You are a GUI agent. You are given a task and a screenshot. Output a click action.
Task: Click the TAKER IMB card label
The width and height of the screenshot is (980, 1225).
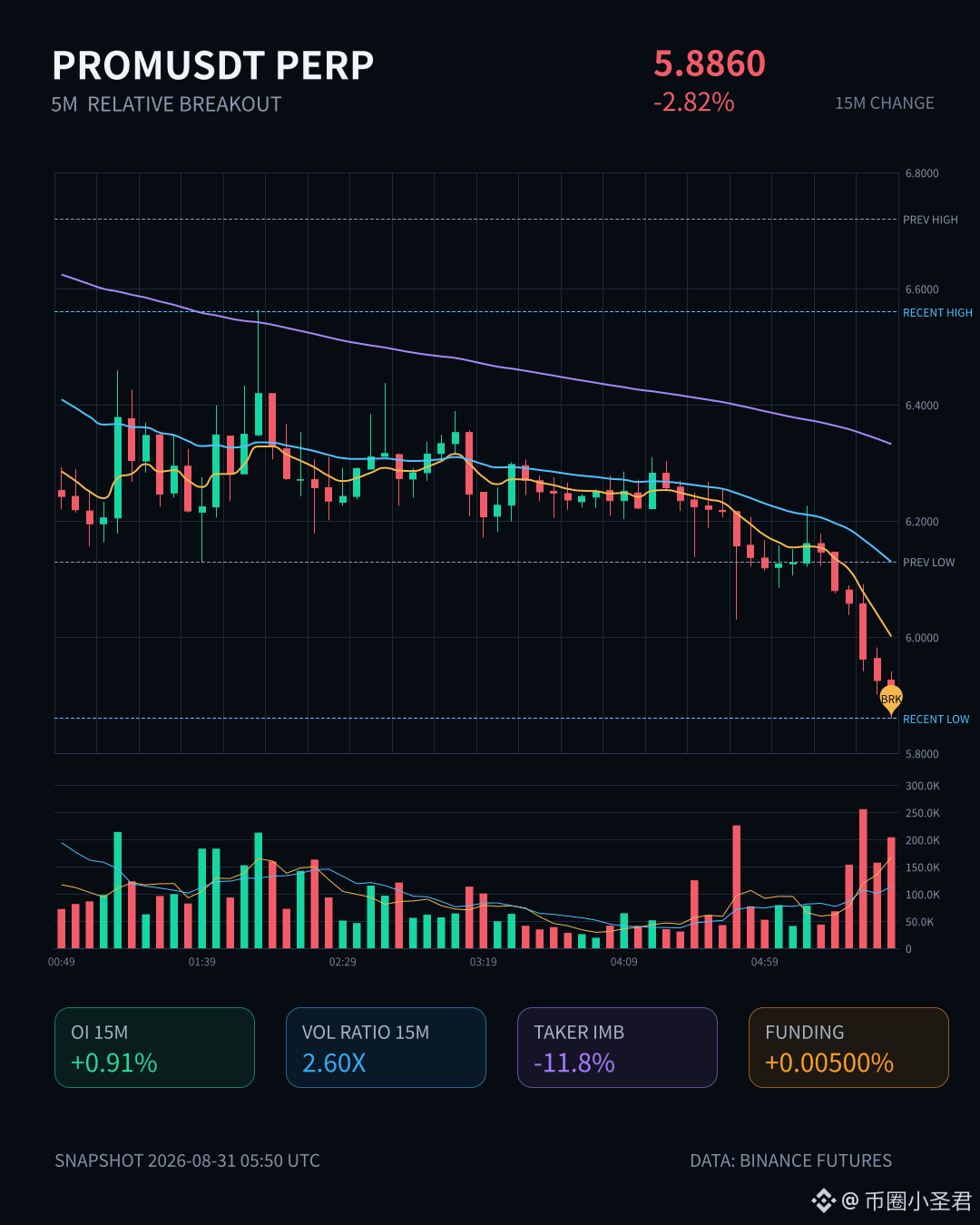pos(579,1033)
